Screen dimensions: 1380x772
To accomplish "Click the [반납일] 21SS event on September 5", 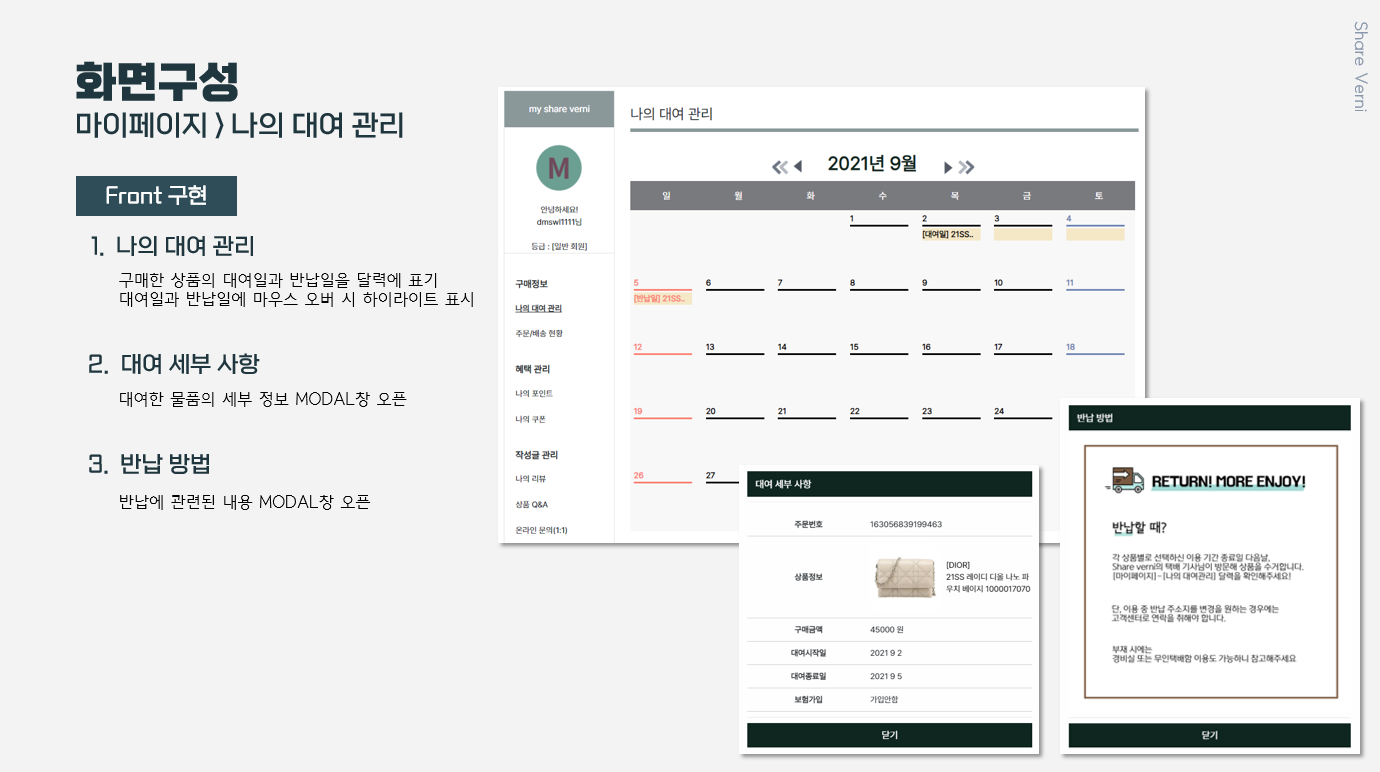I will 663,299.
